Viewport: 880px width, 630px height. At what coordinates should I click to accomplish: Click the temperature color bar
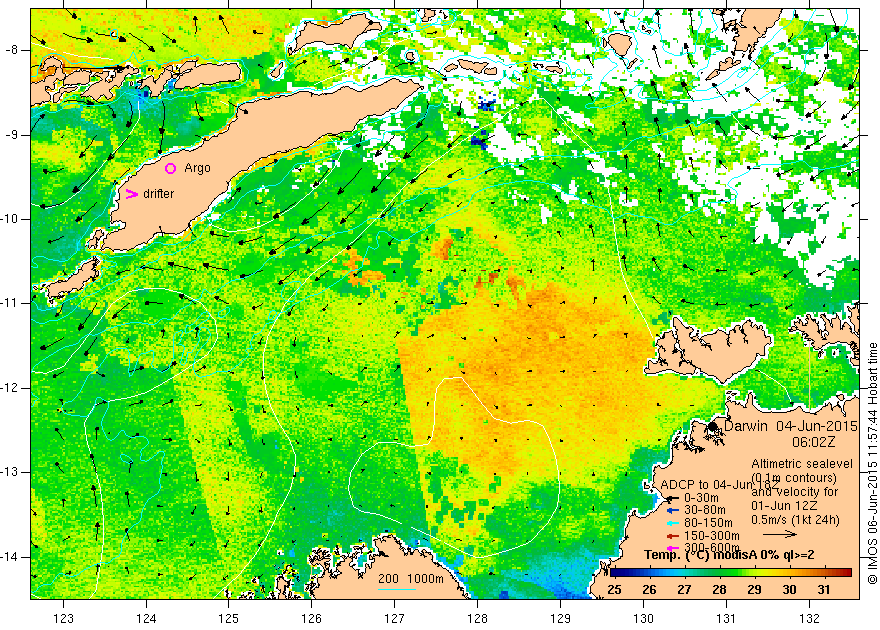(x=731, y=572)
